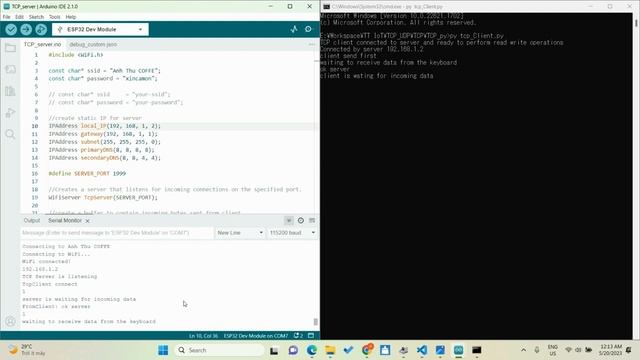Click 'TCP Server is listening' serial line
The width and height of the screenshot is (640, 360).
(x=60, y=277)
